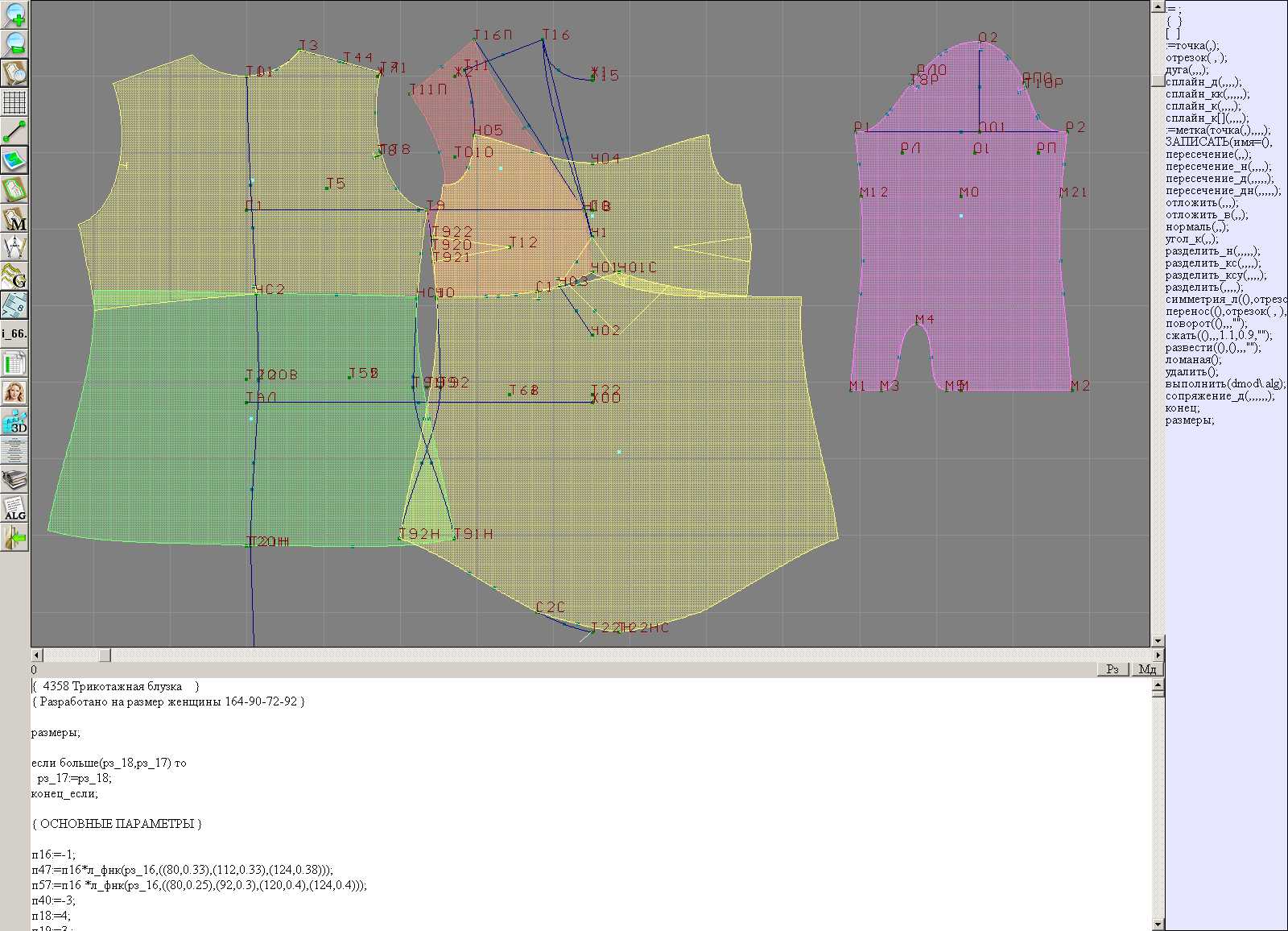Click the mannequin woman portrait icon
Image resolution: width=1288 pixels, height=931 pixels.
coord(14,393)
